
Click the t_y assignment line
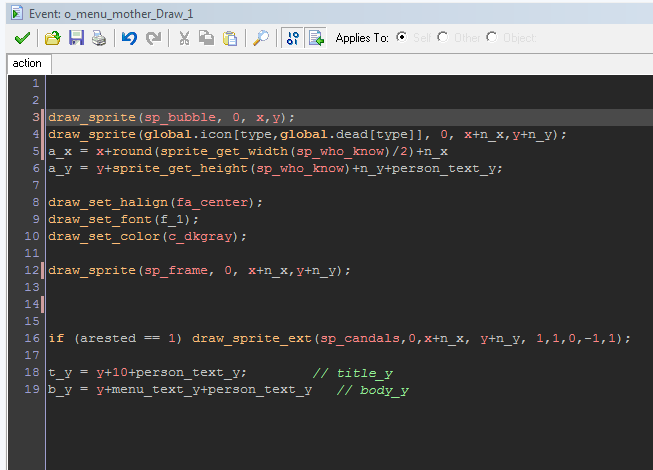[x=147, y=372]
